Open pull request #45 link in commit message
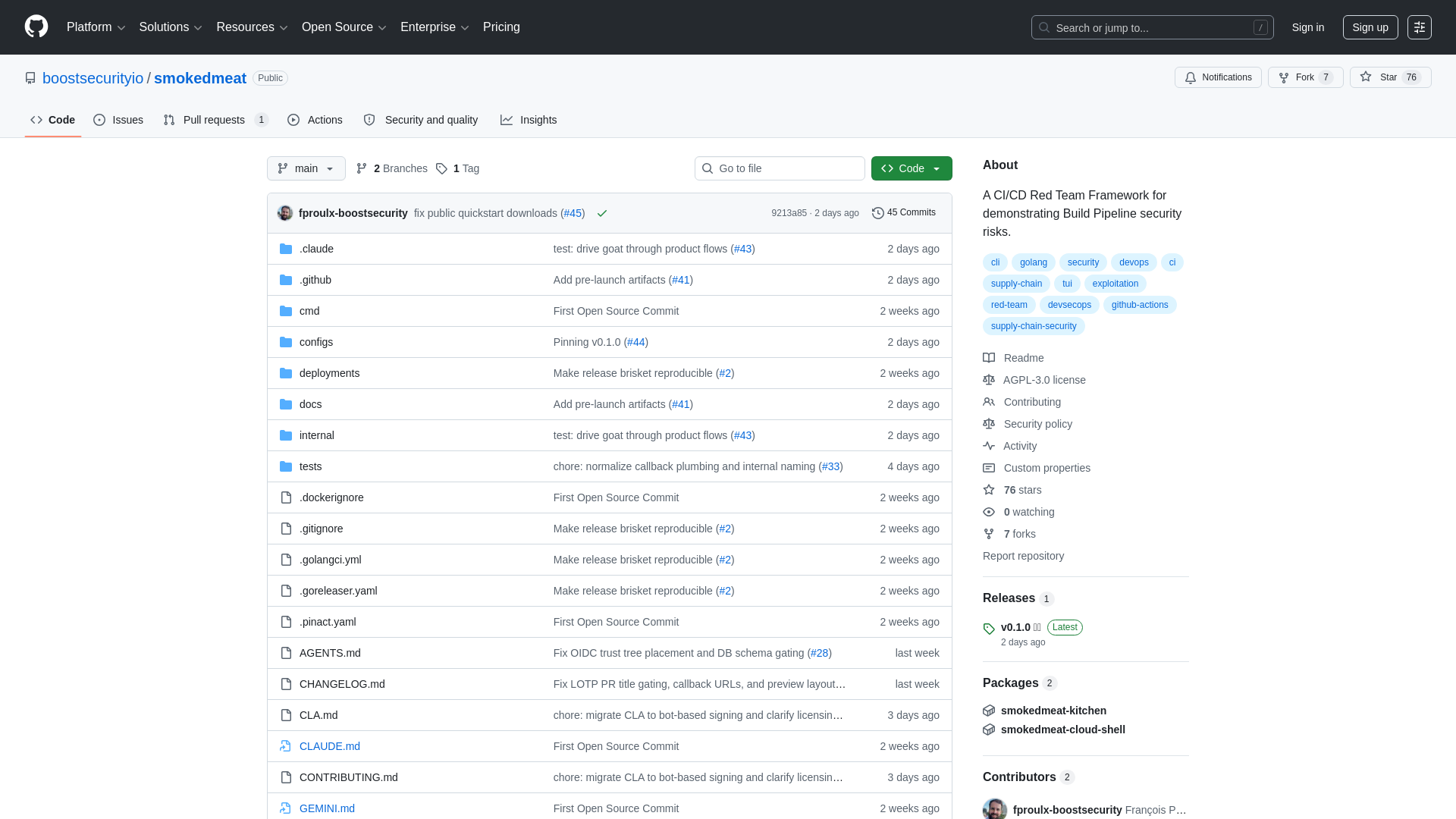This screenshot has height=819, width=1456. (573, 213)
